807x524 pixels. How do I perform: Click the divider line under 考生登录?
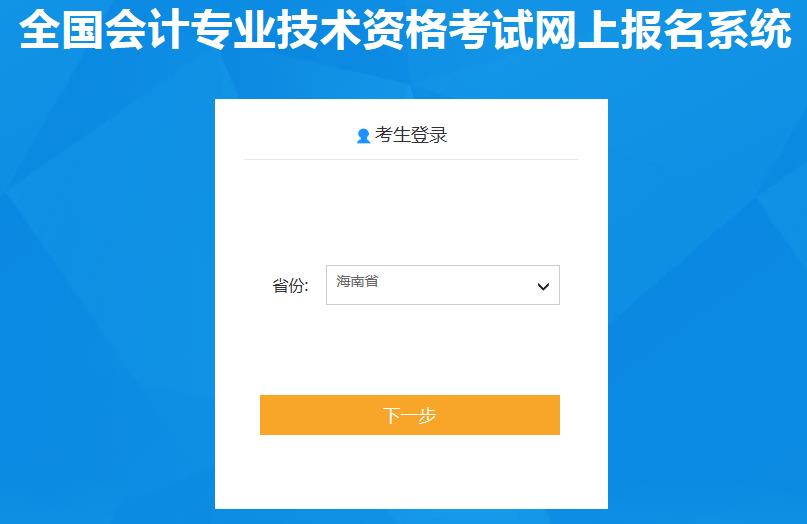411,160
